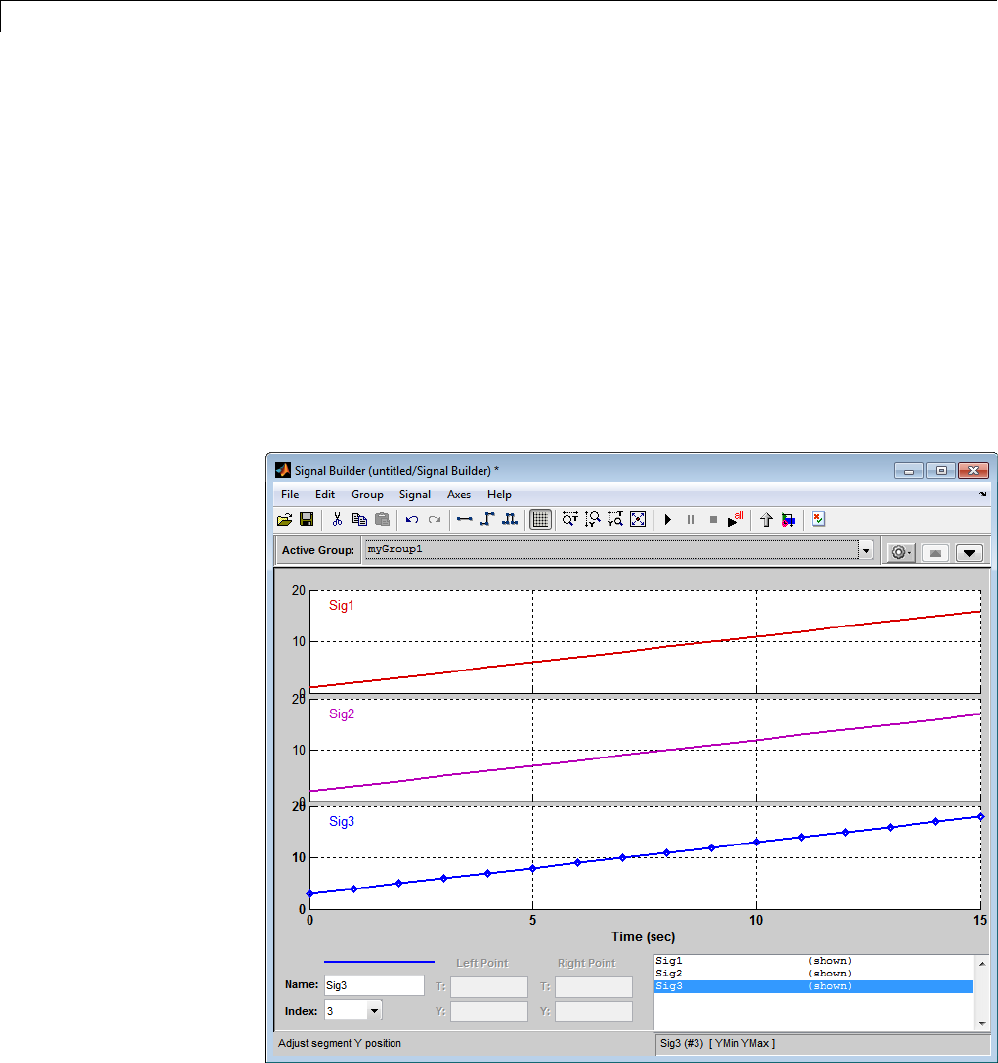Click the Left Point Y field
Image resolution: width=998 pixels, height=1063 pixels.
click(489, 1011)
